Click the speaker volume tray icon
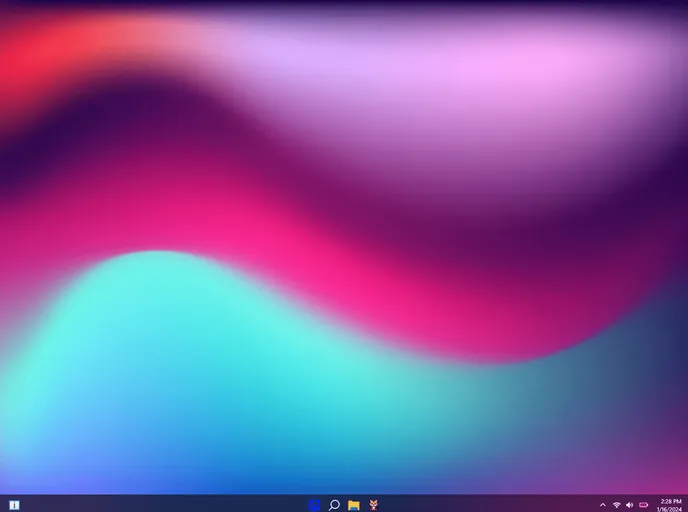This screenshot has width=688, height=512. pos(629,505)
